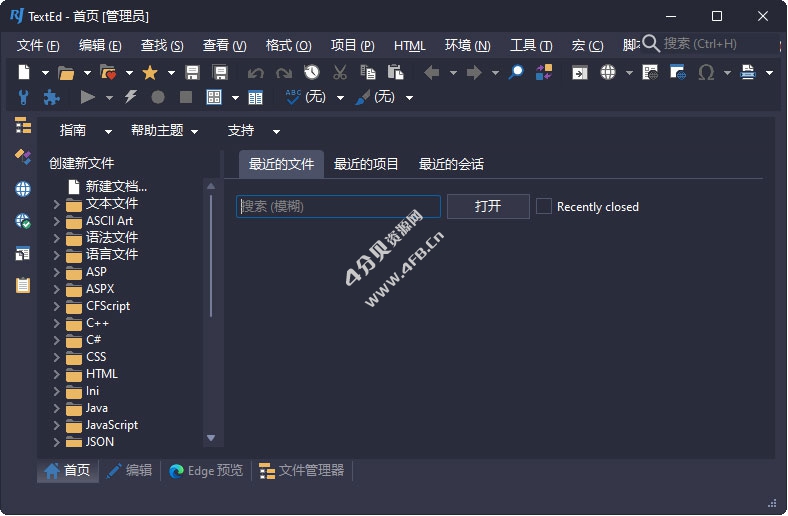Open the blue wrench settings icon

pyautogui.click(x=23, y=97)
